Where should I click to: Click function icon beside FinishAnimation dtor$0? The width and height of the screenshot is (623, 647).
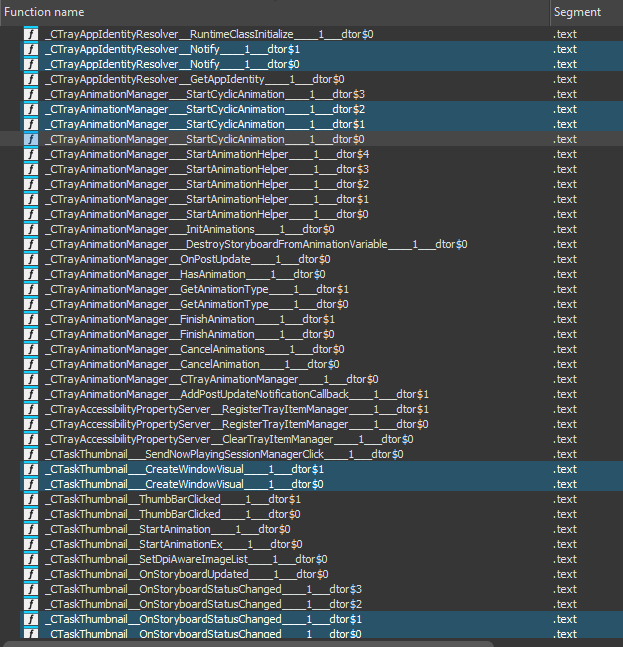pos(31,334)
